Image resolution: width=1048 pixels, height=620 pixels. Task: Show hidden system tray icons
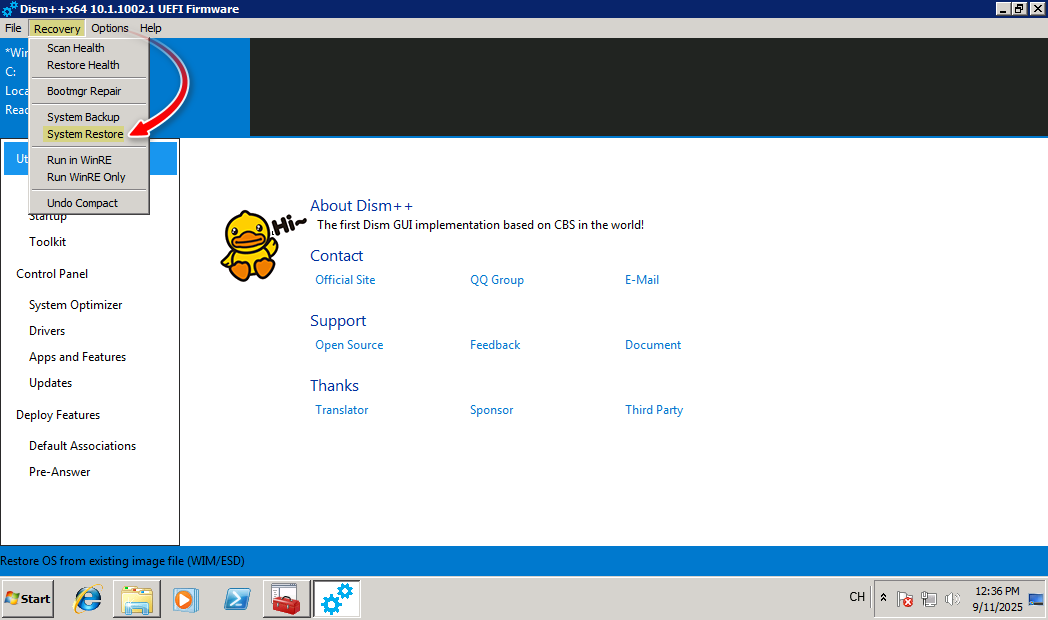tap(883, 598)
